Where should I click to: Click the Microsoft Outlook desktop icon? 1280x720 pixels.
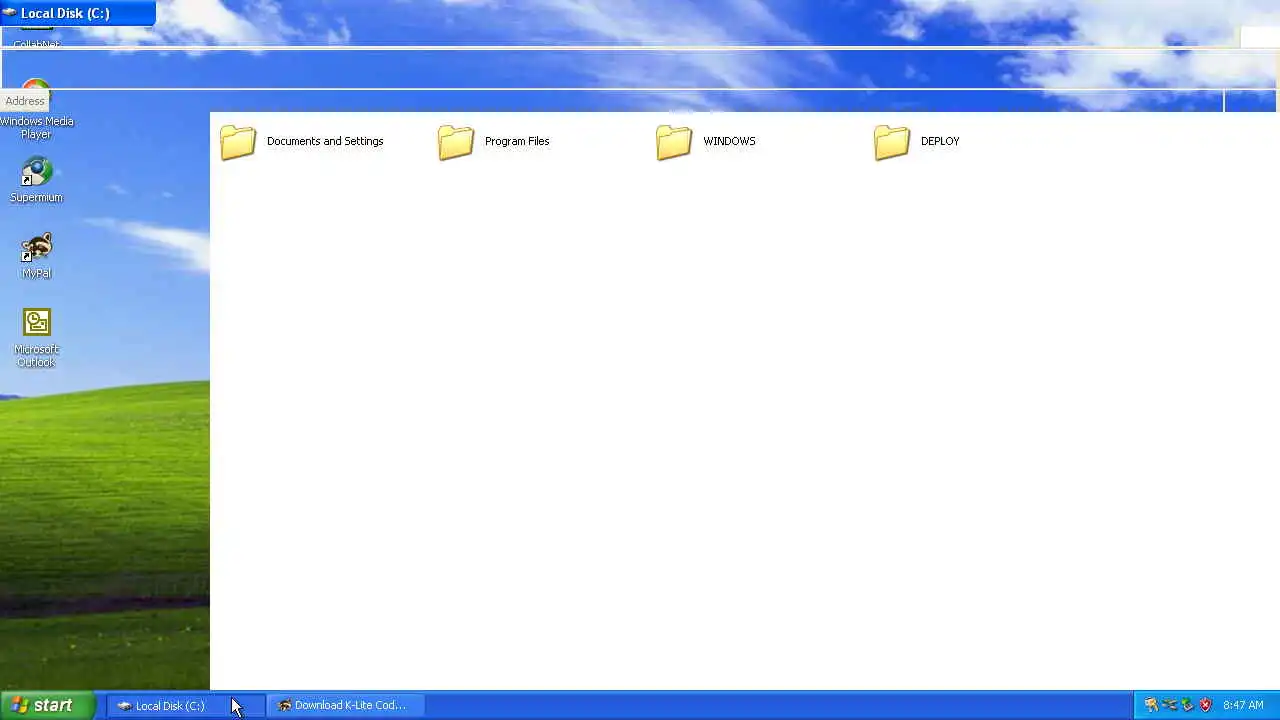pos(36,322)
